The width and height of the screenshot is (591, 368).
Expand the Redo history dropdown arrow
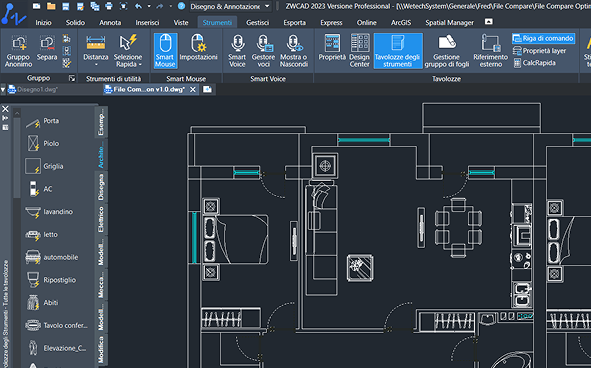tap(170, 6)
